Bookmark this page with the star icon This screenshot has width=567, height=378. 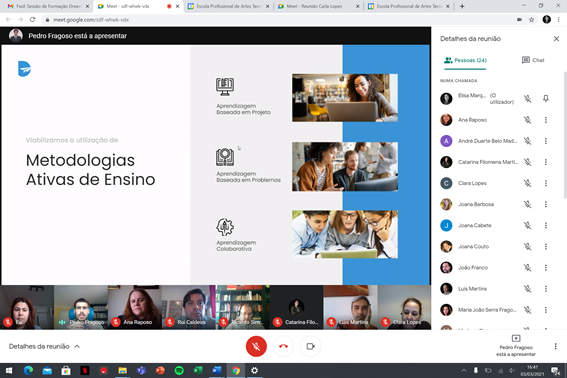(531, 20)
